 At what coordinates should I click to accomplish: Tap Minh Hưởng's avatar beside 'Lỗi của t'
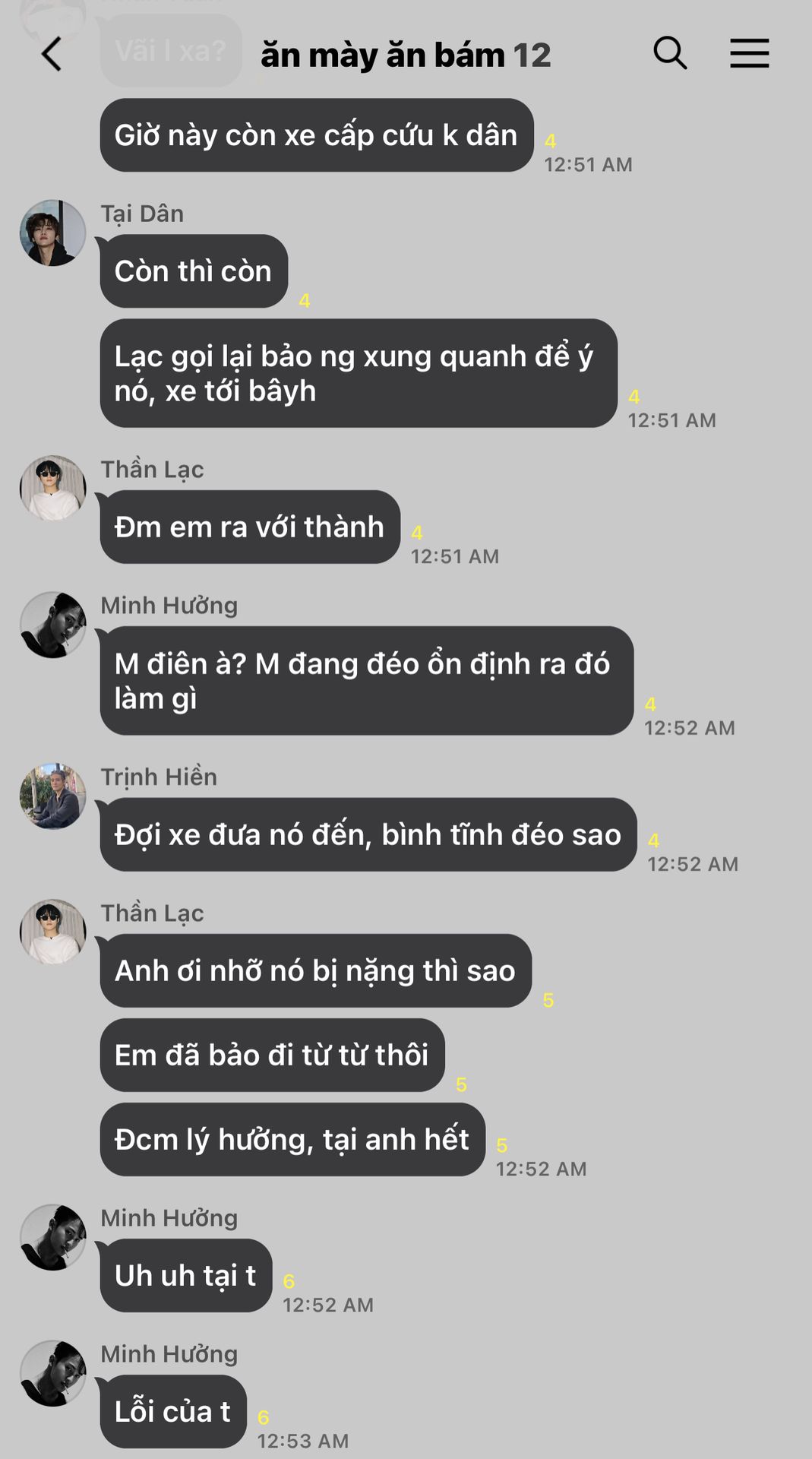(x=52, y=1373)
